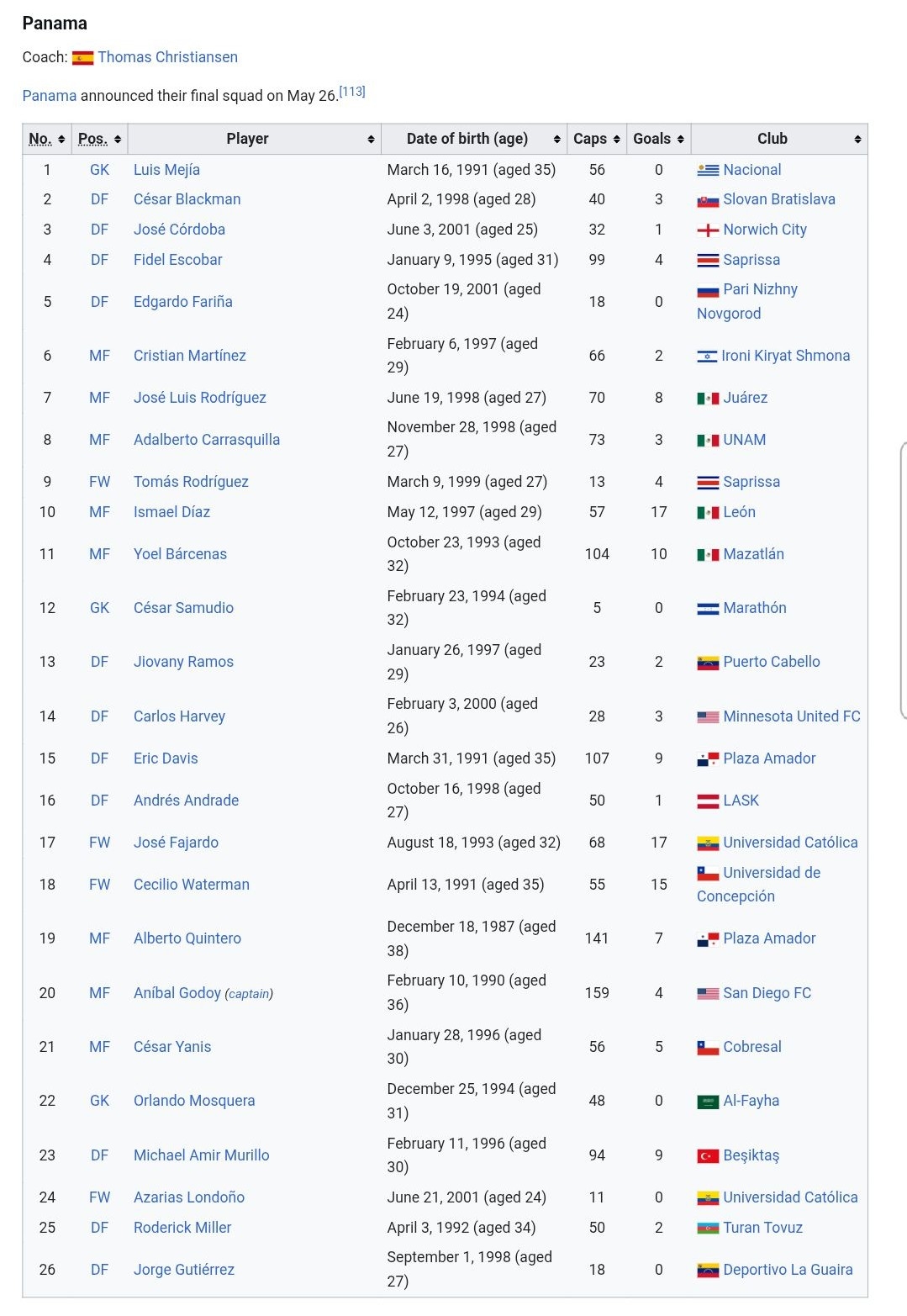Click the Azerbaijan flag next to Turan Tovuz

coord(708,1229)
